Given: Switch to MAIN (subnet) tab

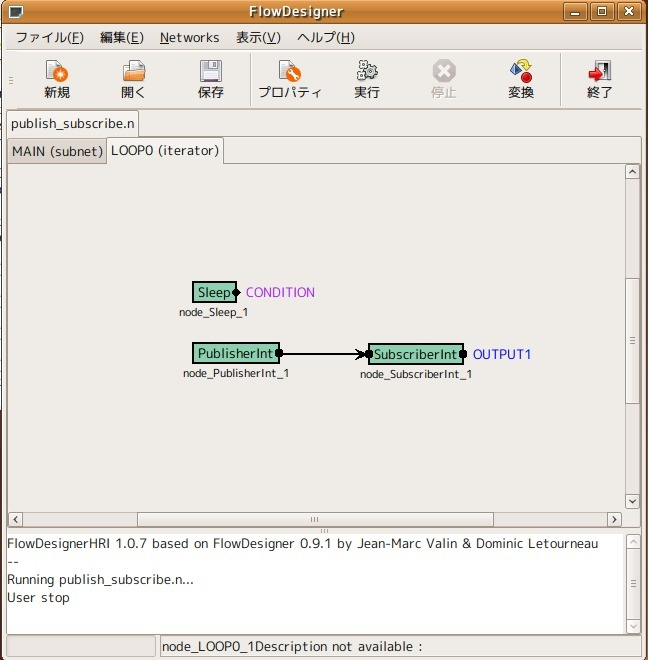Looking at the screenshot, I should pyautogui.click(x=57, y=151).
